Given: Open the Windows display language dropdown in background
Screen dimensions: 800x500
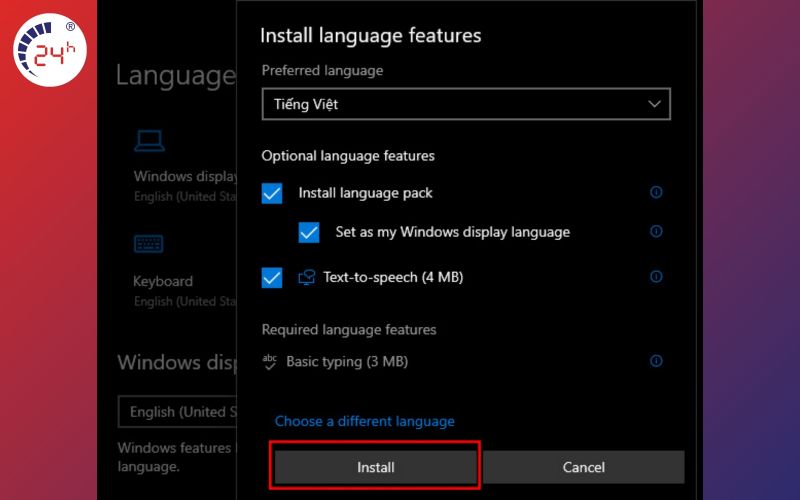Looking at the screenshot, I should [177, 411].
